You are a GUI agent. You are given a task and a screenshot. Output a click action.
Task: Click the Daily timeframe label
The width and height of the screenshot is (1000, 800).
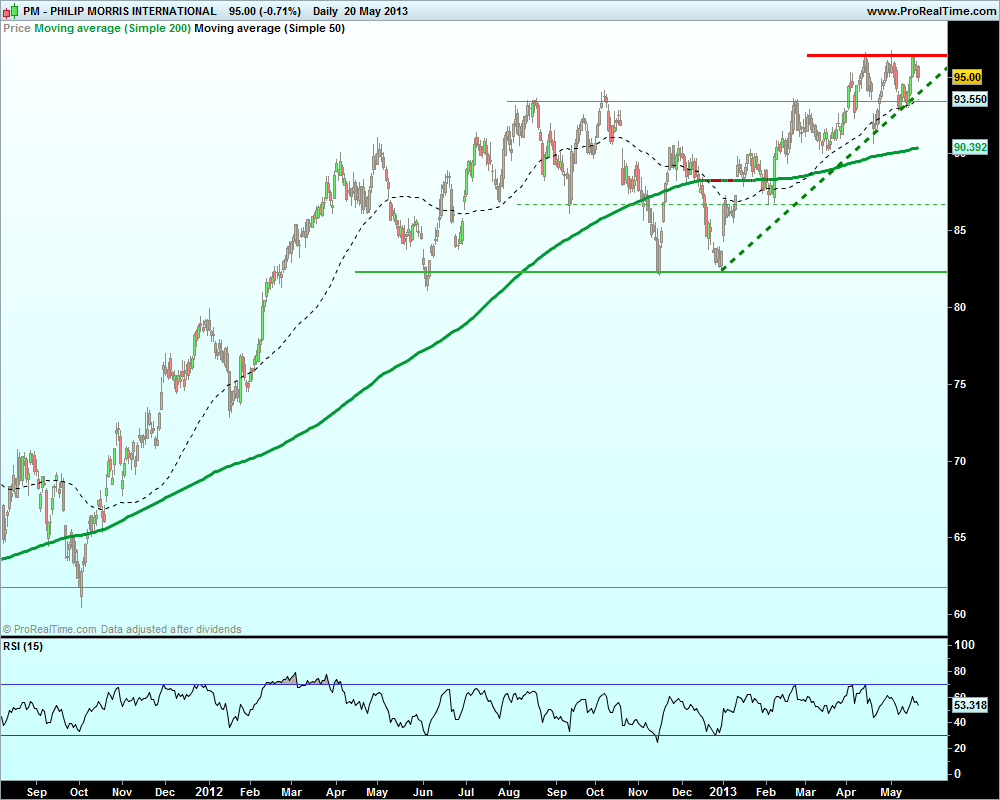[325, 11]
